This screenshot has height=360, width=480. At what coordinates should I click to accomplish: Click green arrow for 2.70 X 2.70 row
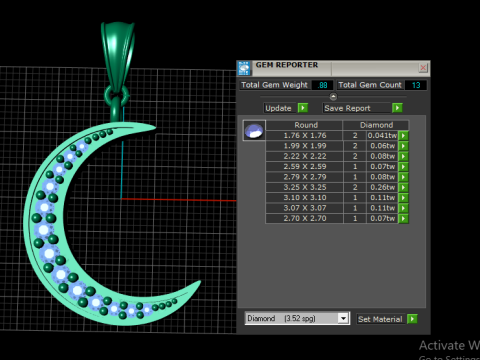click(403, 218)
